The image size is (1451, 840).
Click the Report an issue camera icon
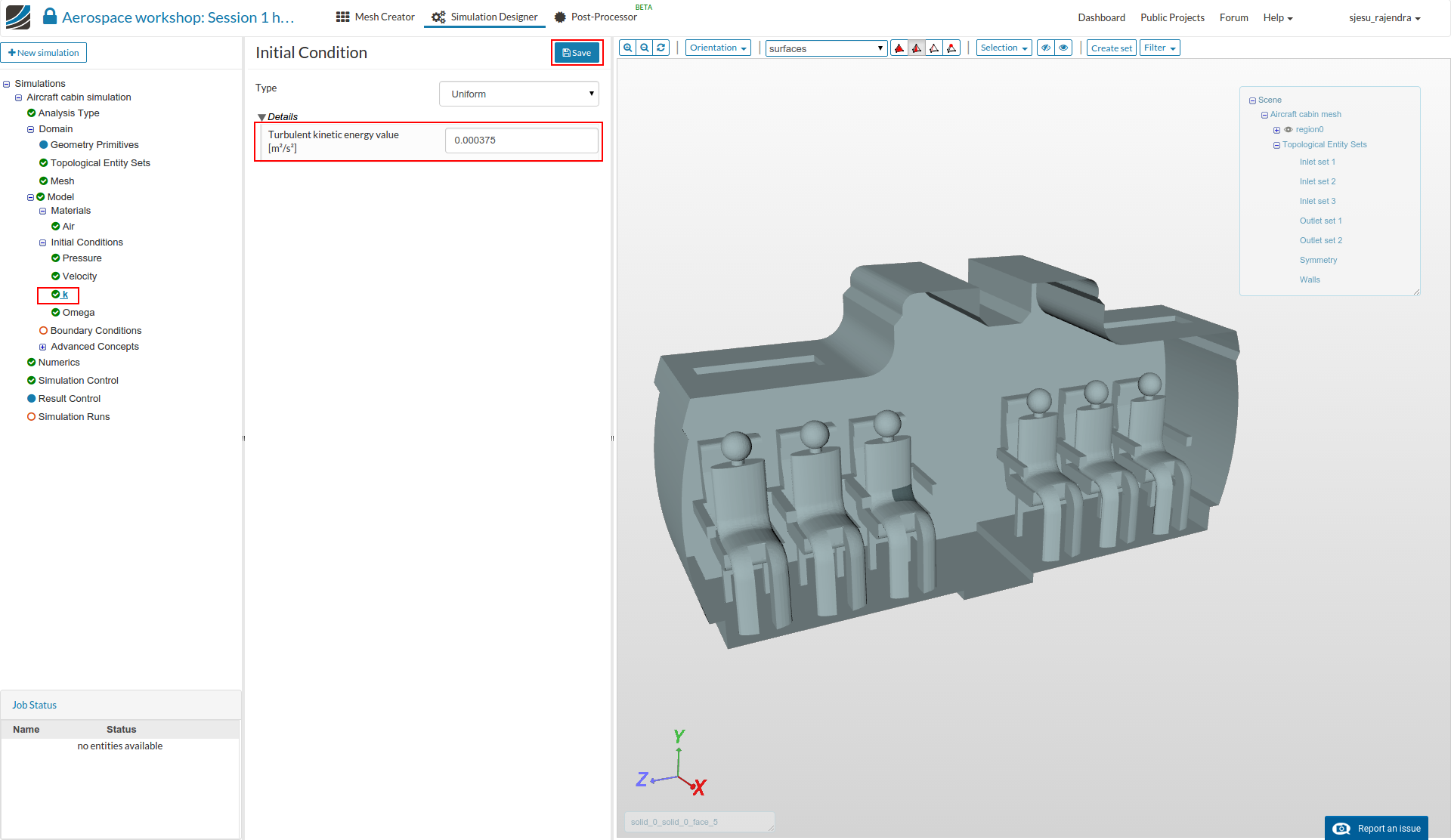pyautogui.click(x=1341, y=829)
